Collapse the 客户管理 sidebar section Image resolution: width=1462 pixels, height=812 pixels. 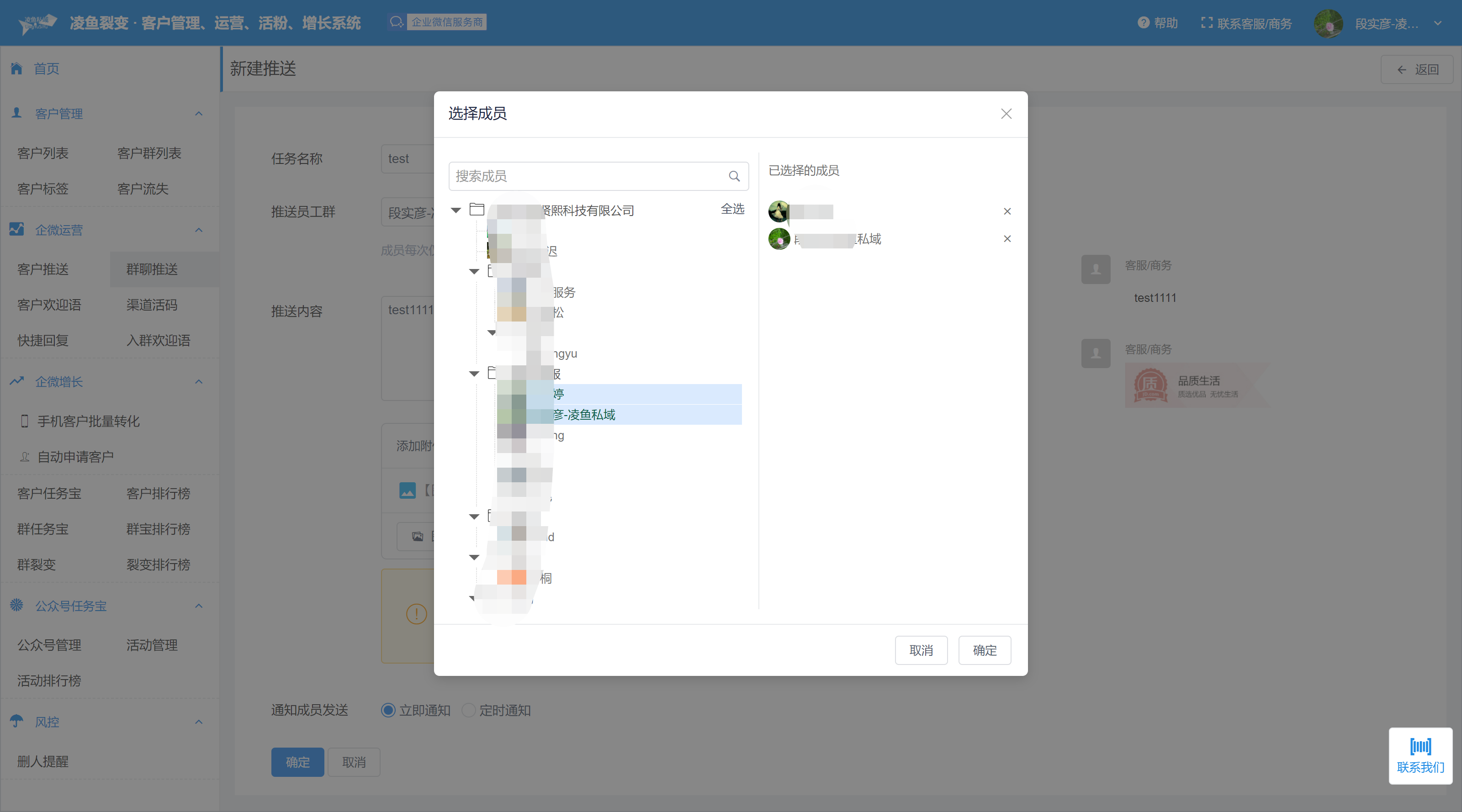(x=199, y=113)
